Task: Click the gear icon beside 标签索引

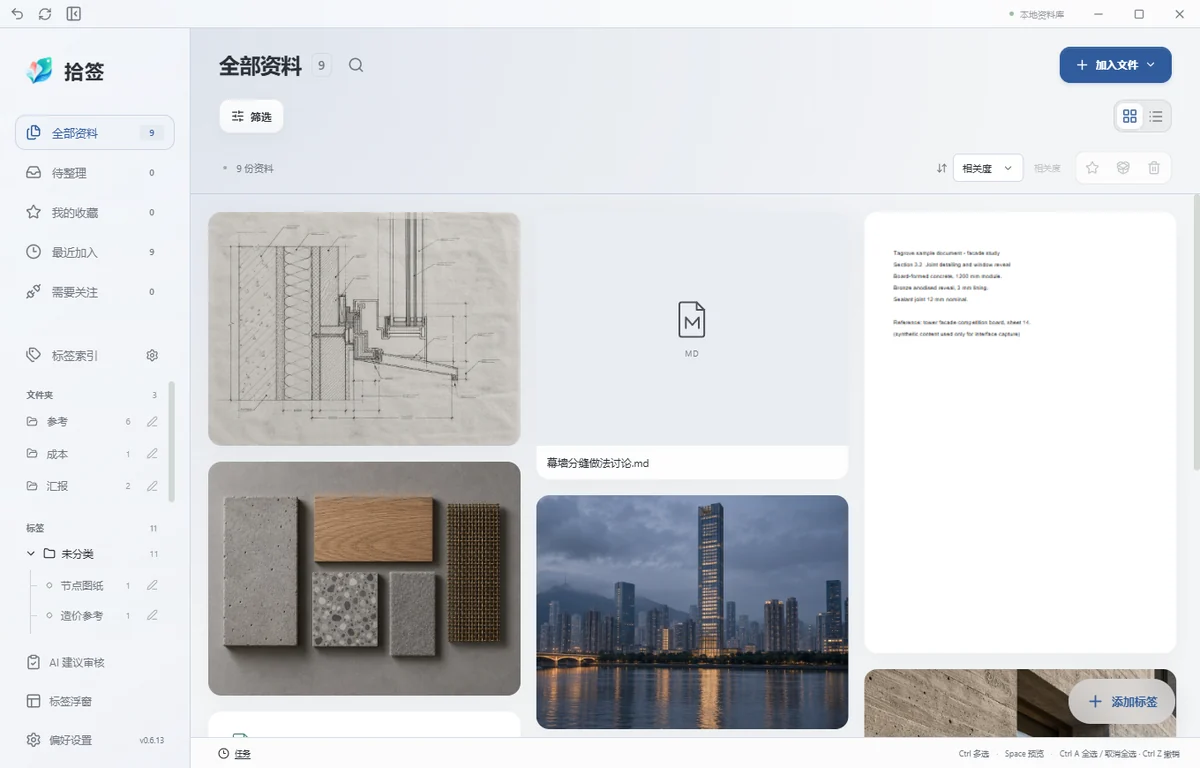Action: 152,355
